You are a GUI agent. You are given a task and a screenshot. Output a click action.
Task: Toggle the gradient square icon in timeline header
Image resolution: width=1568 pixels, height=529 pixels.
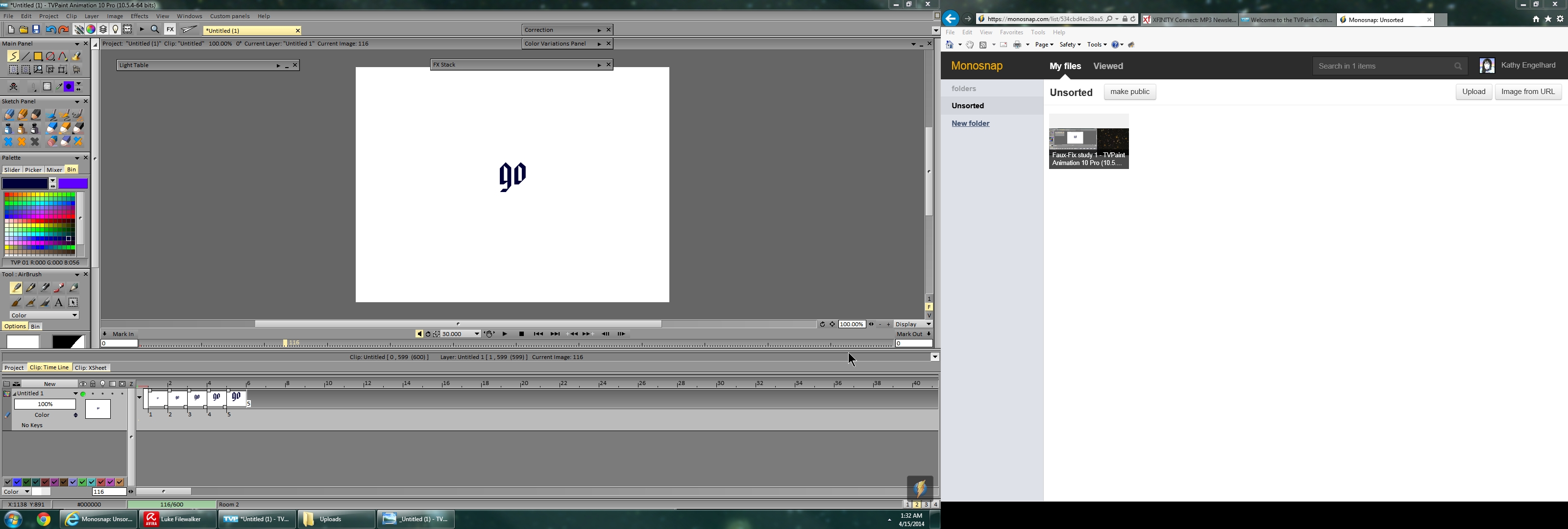pos(113,384)
